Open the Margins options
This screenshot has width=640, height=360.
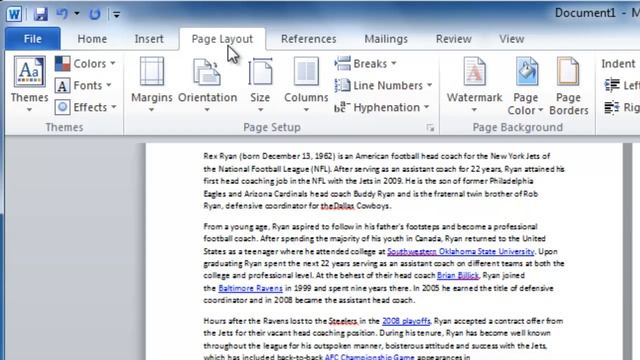152,85
